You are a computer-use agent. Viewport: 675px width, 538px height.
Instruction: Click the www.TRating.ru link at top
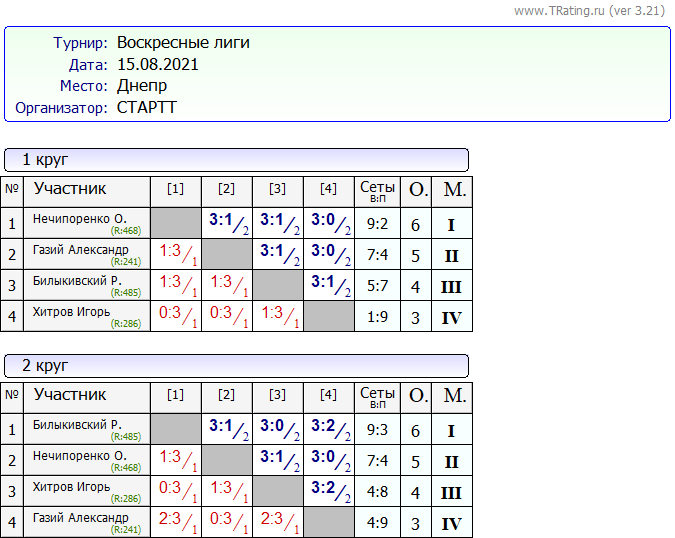[x=590, y=10]
